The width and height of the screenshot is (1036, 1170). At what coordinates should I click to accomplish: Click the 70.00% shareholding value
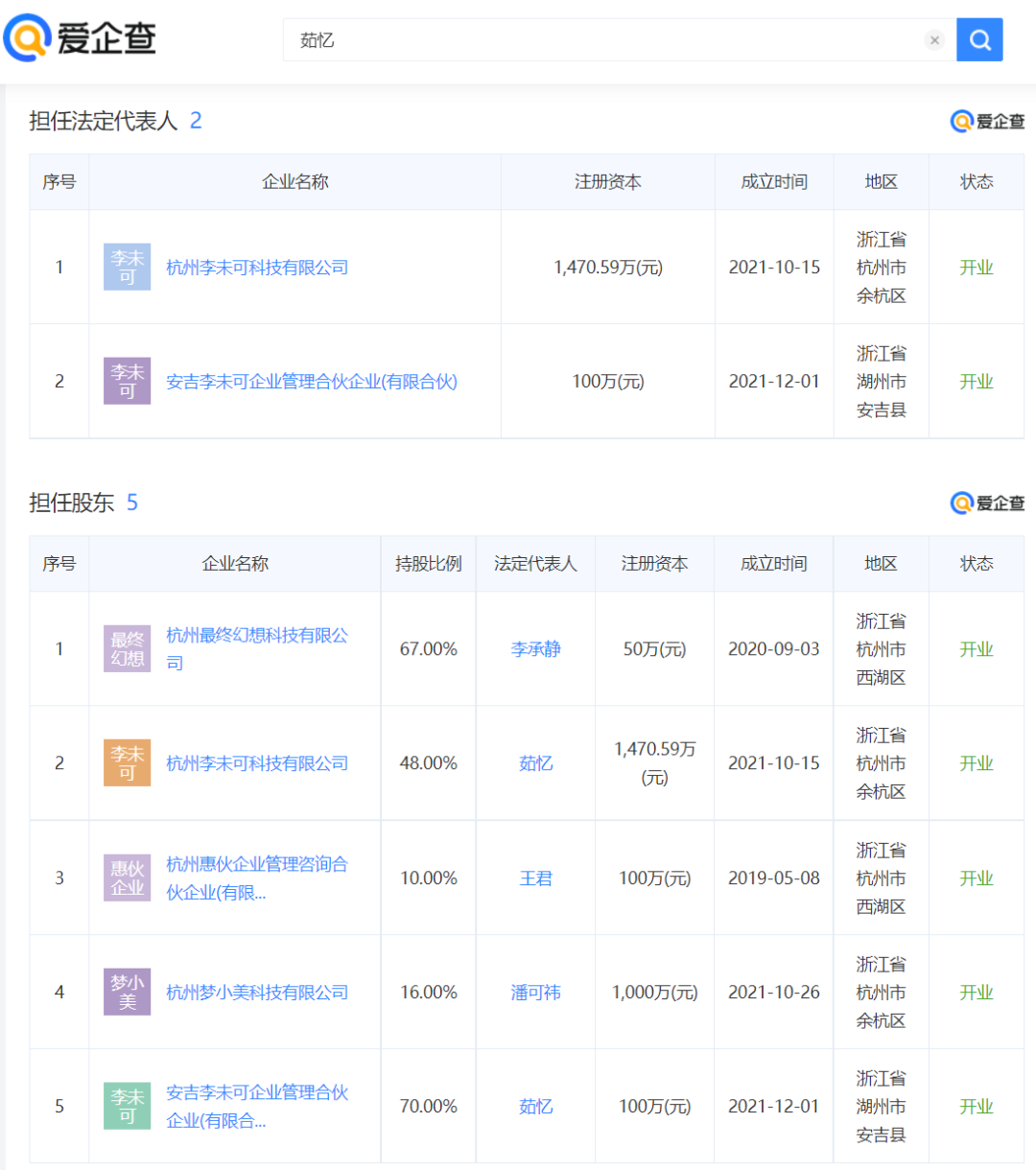[x=429, y=1107]
